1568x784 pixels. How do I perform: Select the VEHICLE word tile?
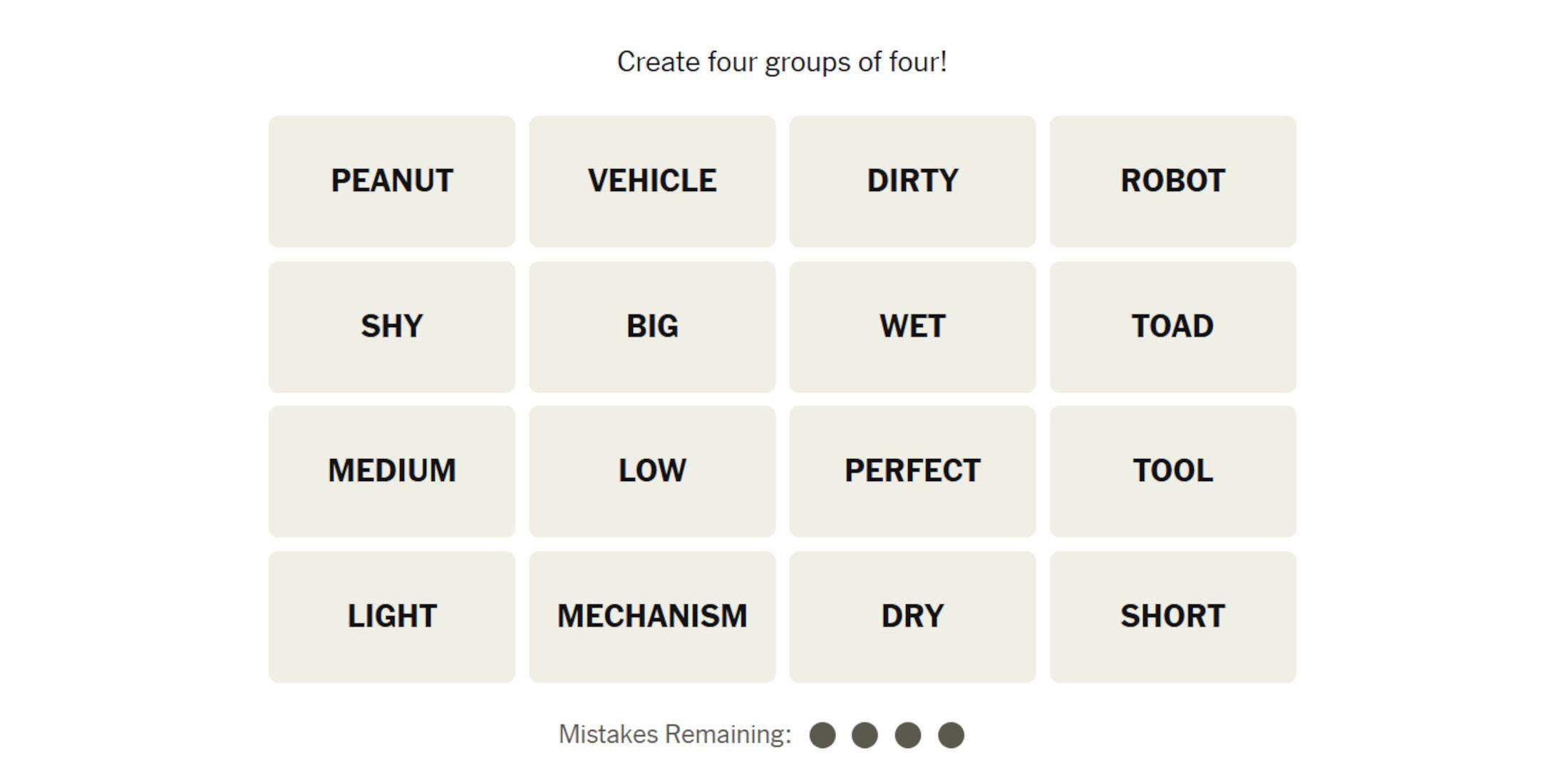tap(651, 181)
